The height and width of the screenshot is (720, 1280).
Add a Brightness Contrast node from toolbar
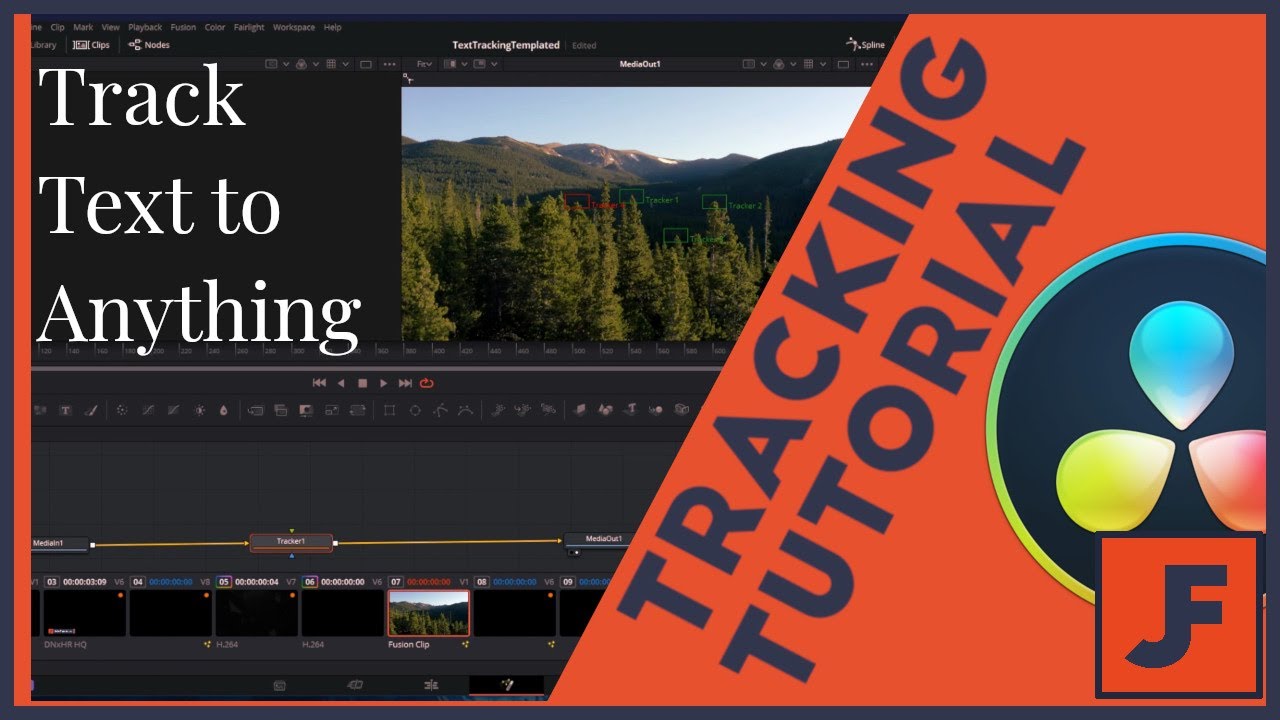pyautogui.click(x=199, y=410)
